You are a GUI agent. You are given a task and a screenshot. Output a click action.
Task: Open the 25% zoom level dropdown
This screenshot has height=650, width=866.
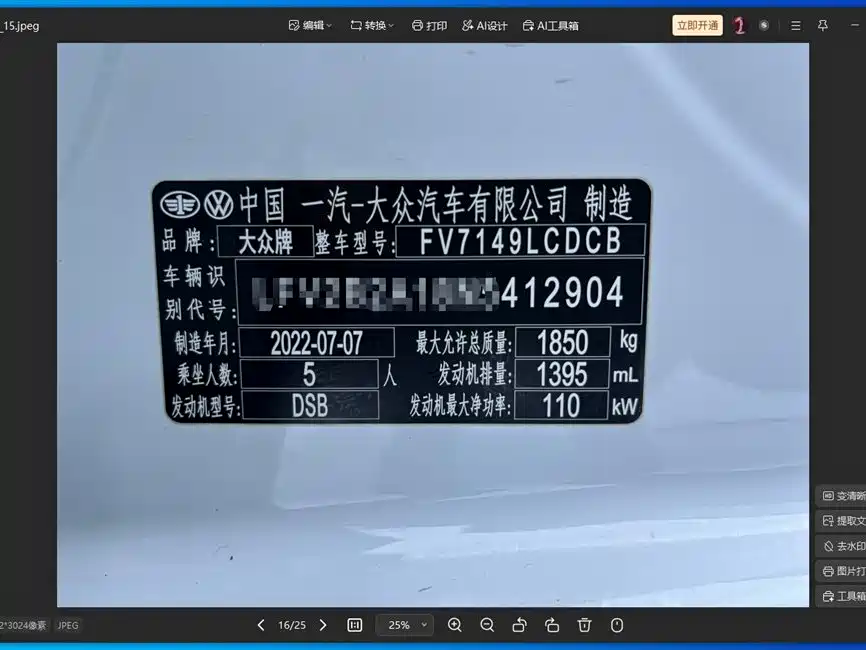point(405,625)
